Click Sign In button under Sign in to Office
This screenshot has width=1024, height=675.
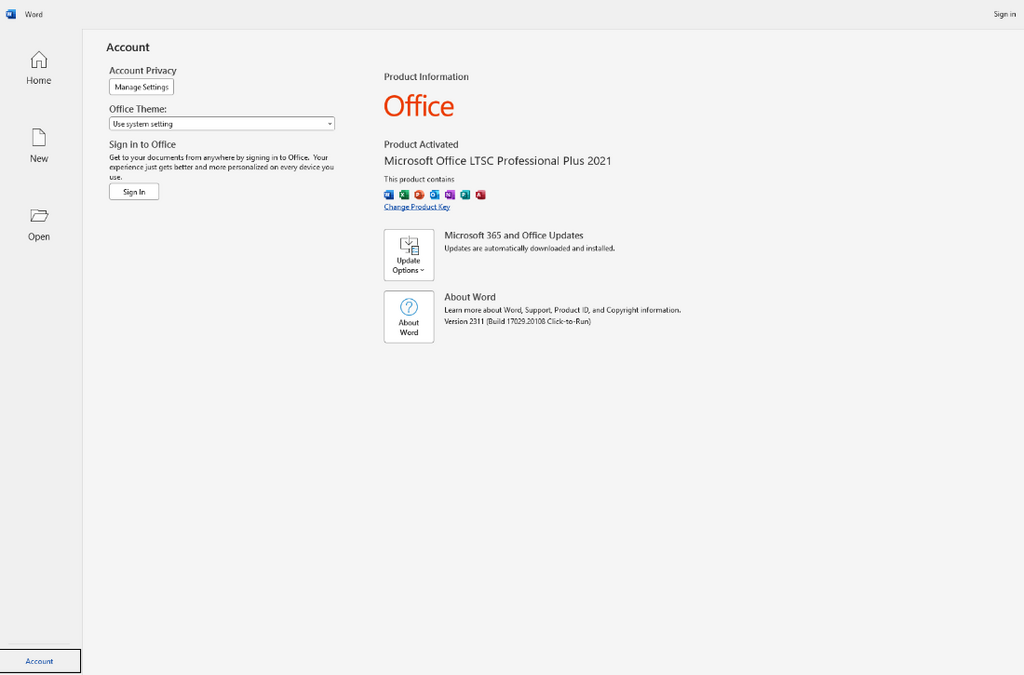134,192
